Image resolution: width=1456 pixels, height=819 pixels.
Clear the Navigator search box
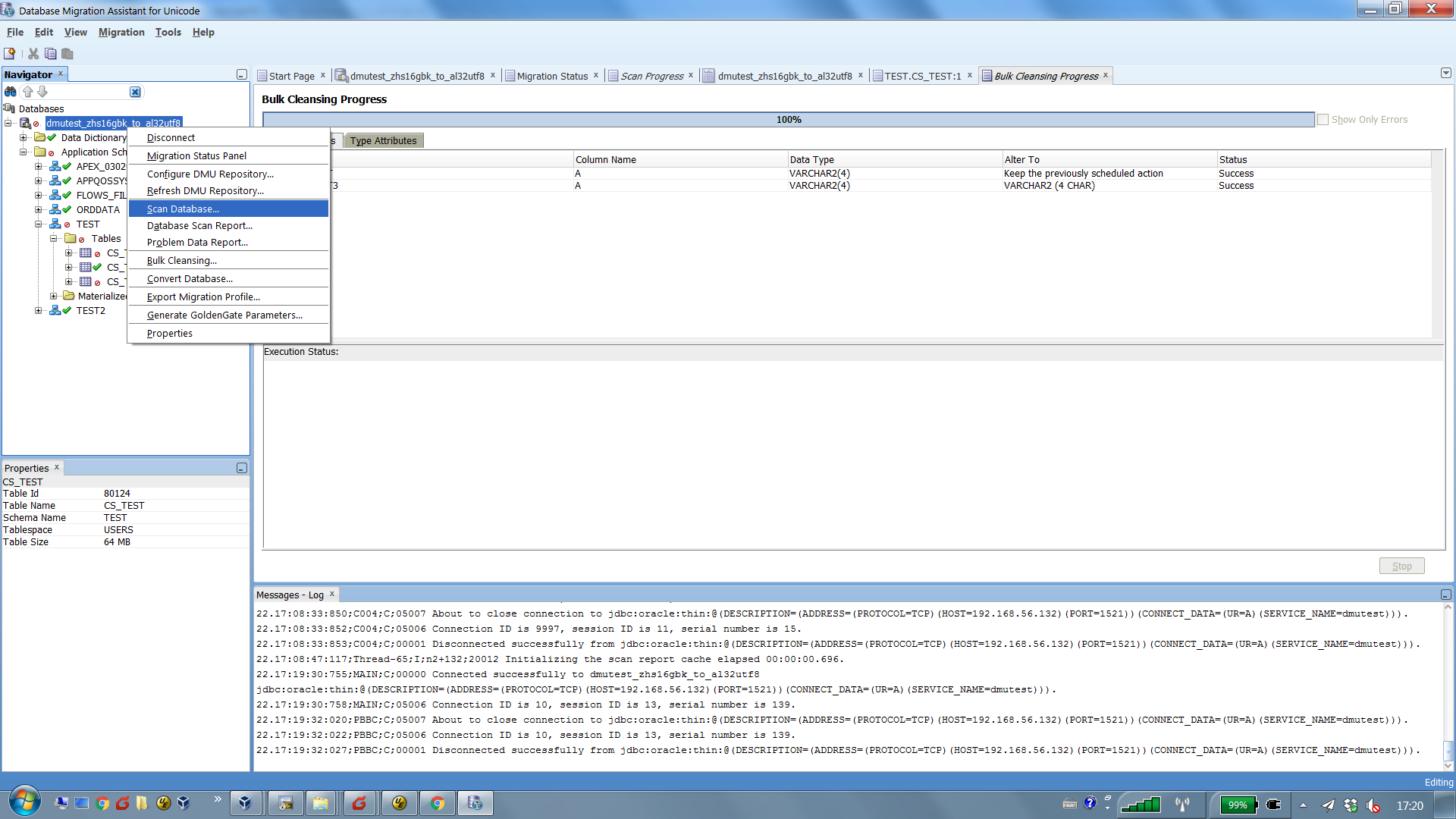point(135,92)
